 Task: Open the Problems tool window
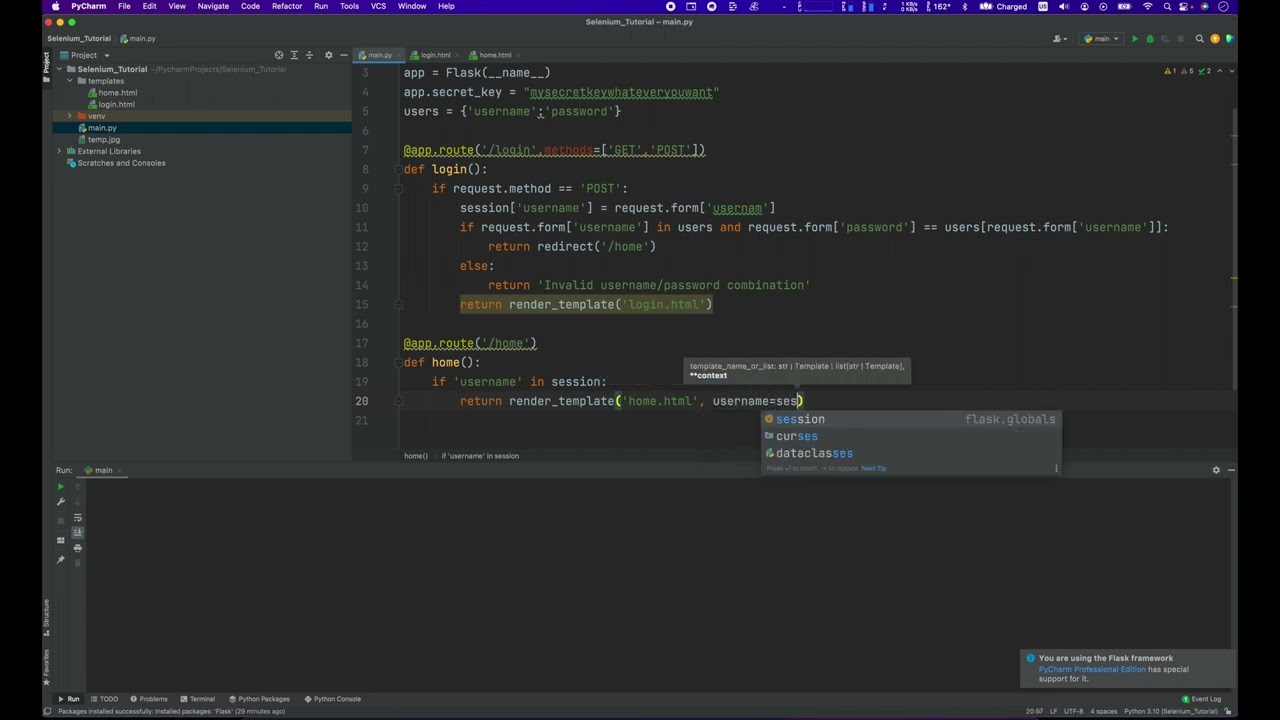(x=148, y=699)
